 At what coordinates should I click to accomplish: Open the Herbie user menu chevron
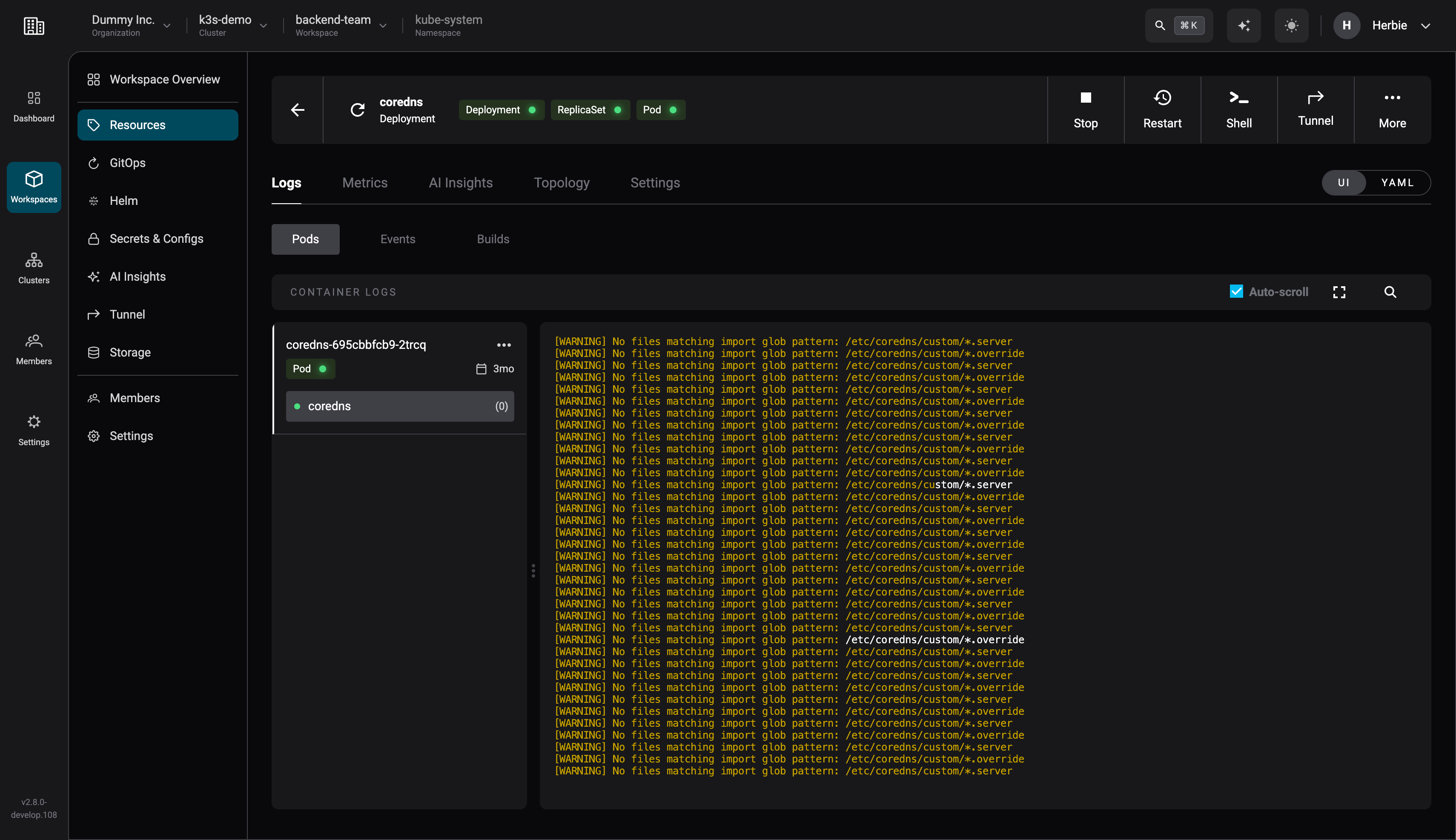(1425, 26)
